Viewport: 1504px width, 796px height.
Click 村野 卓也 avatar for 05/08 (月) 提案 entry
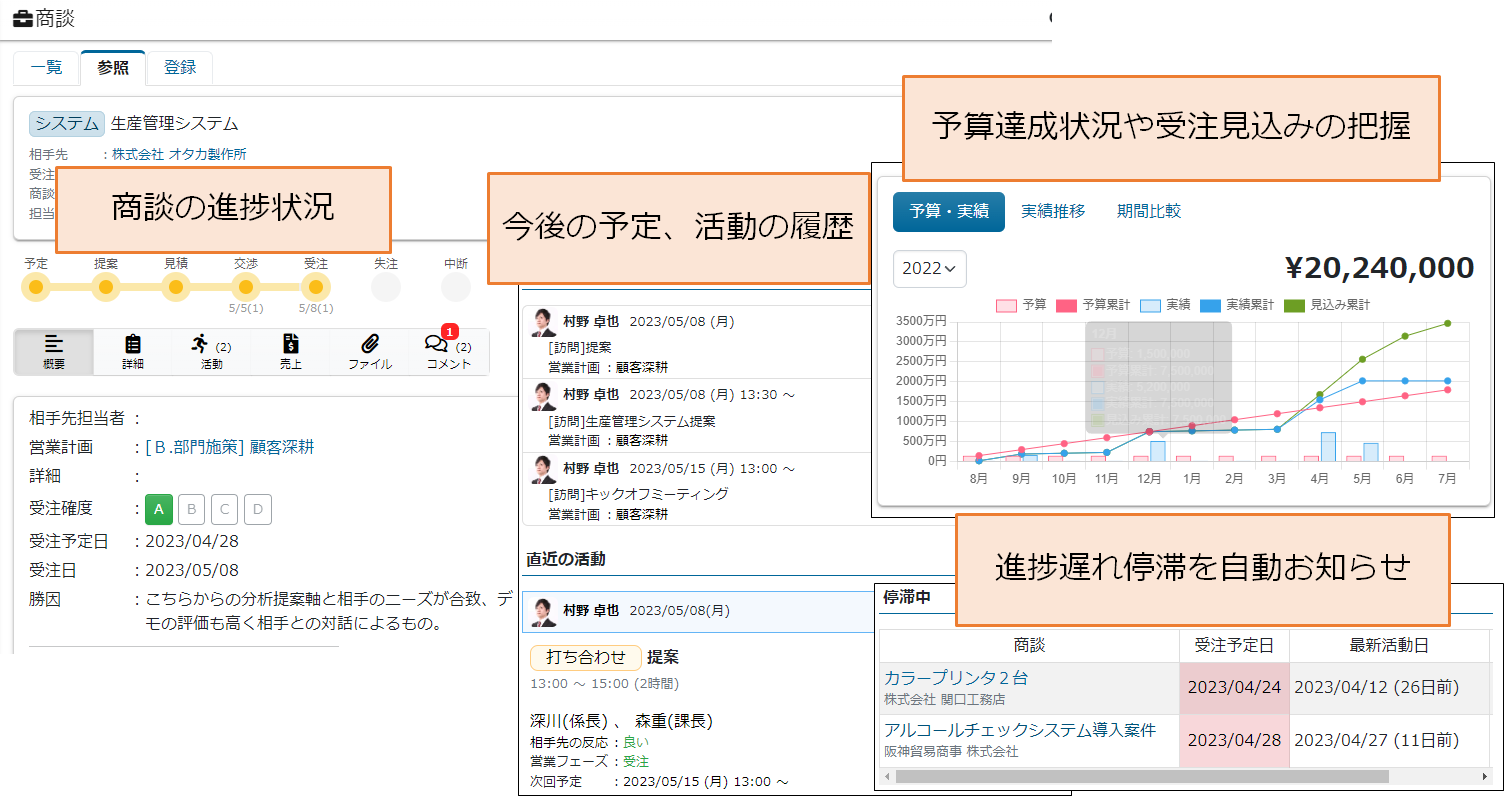[543, 322]
